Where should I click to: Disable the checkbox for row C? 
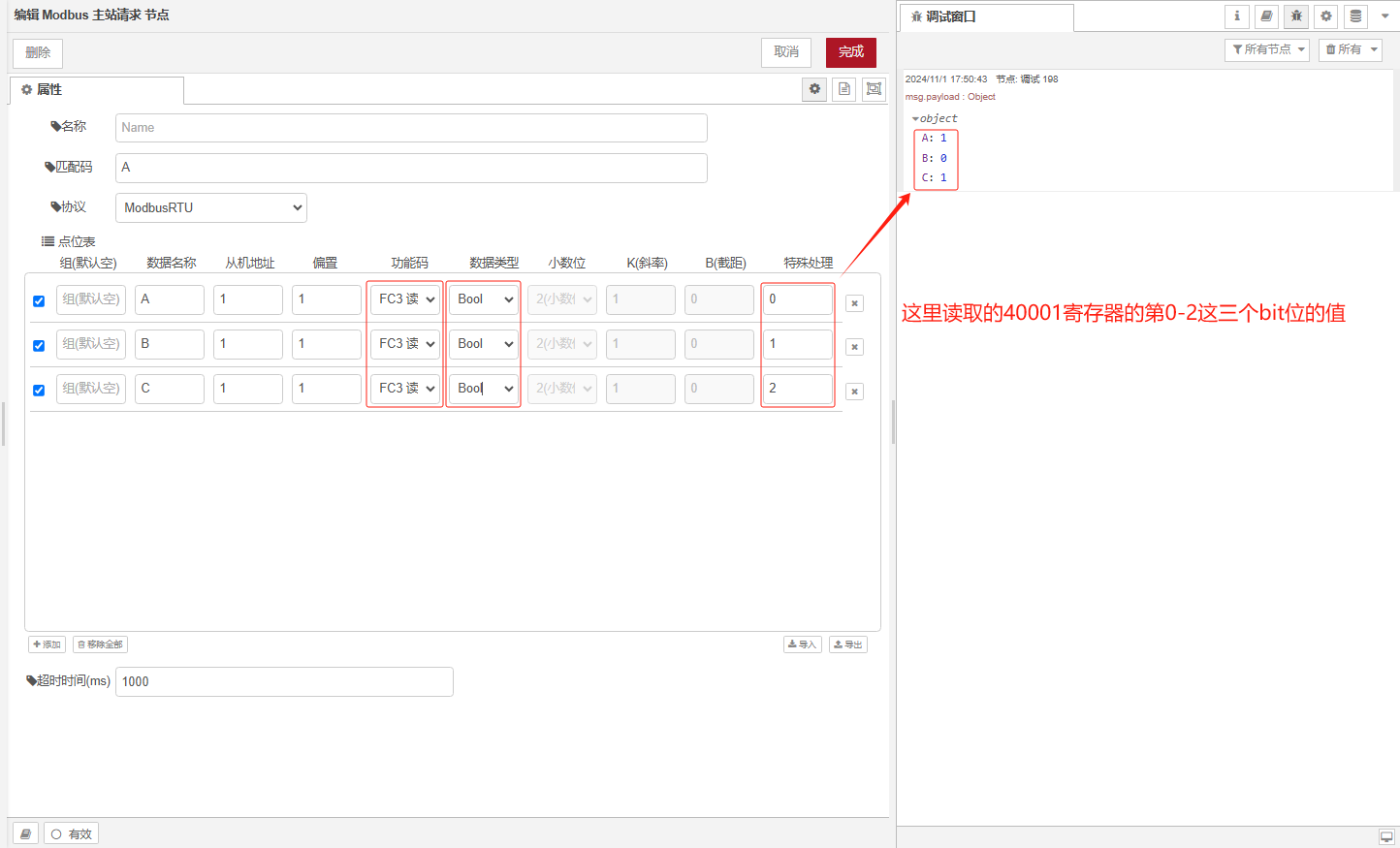point(39,391)
